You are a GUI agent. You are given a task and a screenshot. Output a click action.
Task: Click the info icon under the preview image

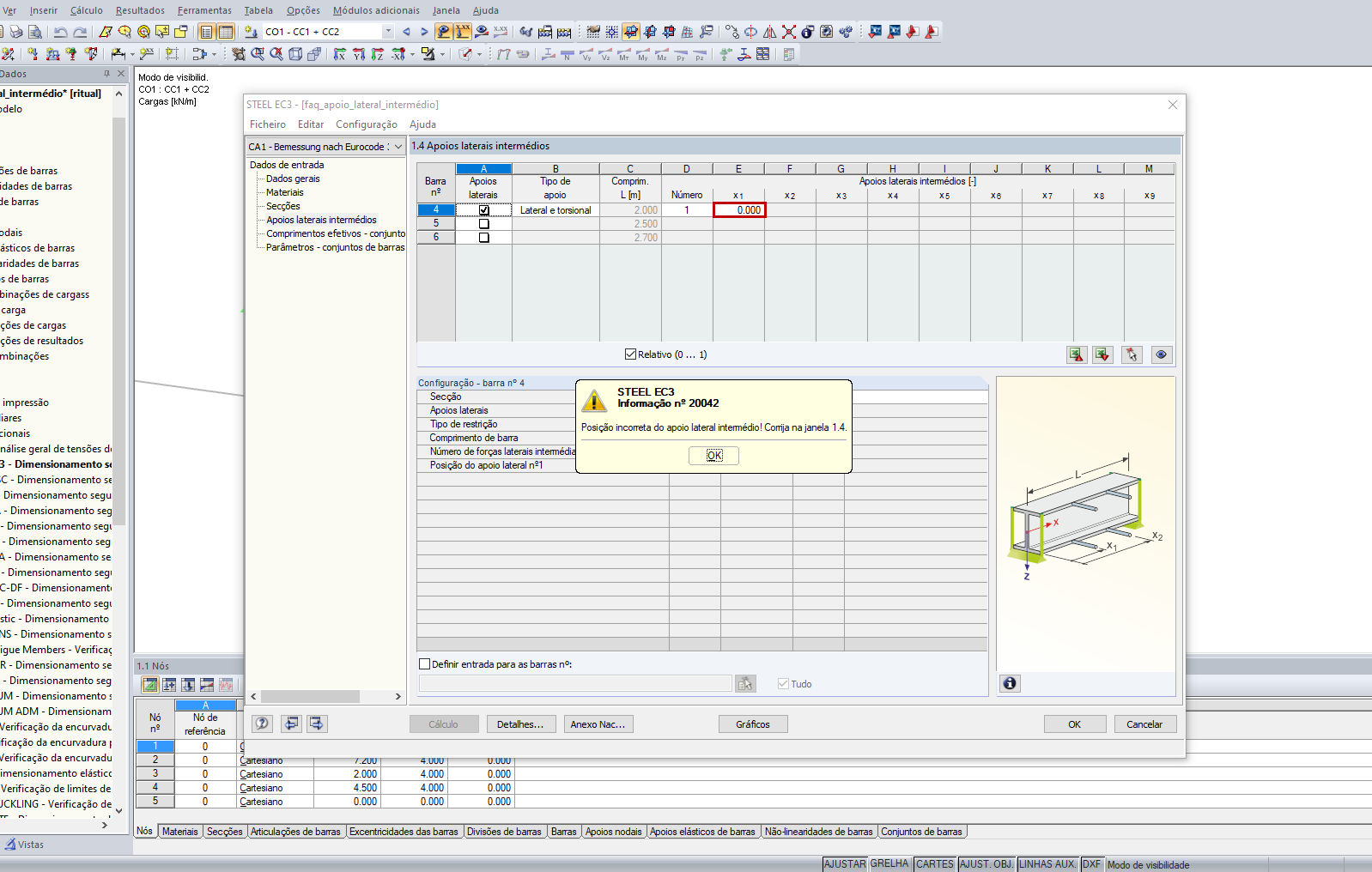(x=1010, y=683)
